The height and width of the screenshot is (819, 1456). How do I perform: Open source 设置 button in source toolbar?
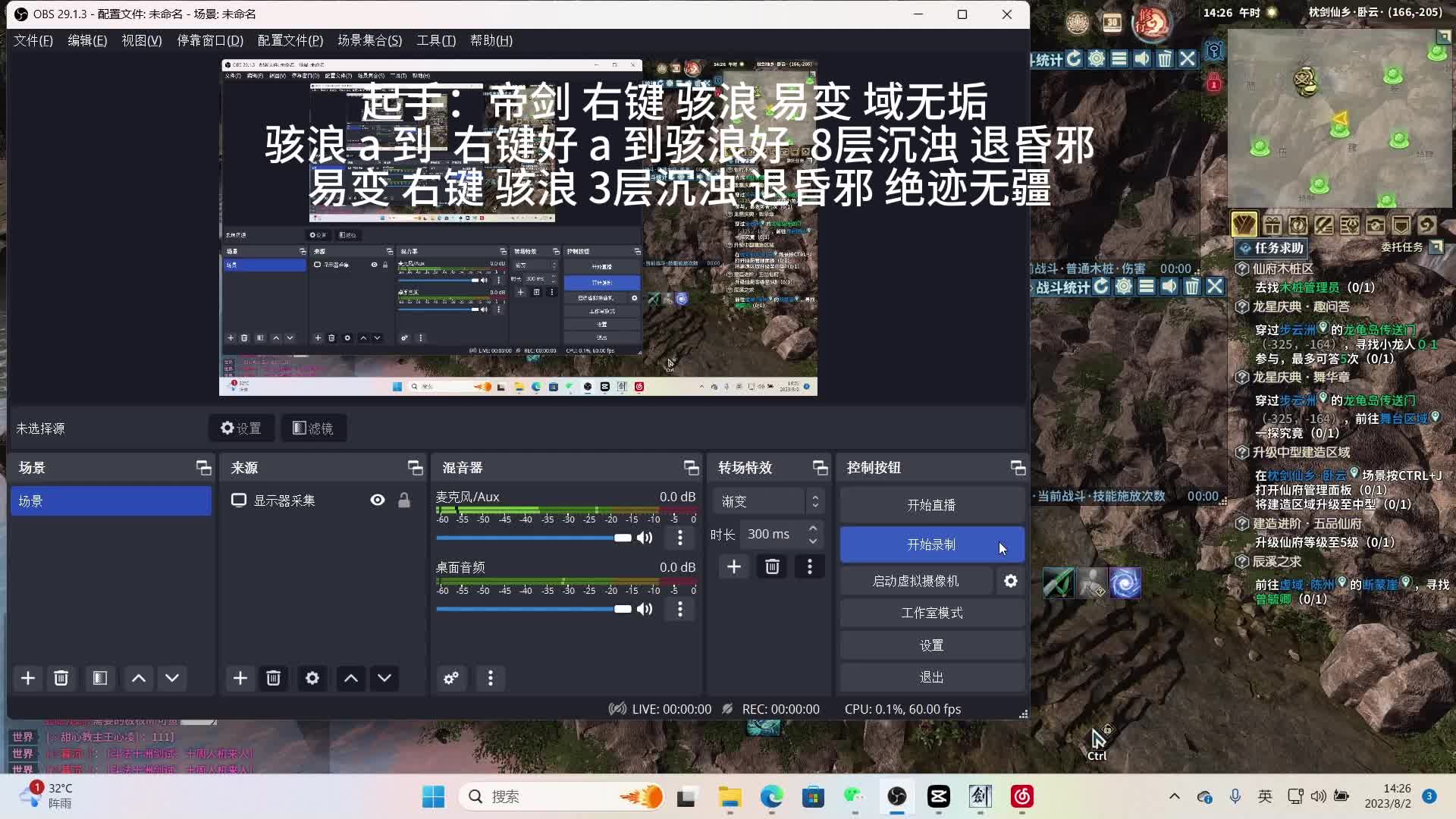[241, 428]
